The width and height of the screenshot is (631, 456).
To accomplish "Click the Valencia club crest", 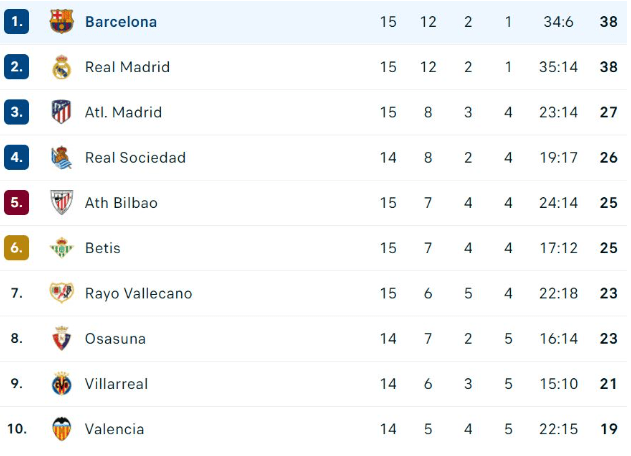I will pyautogui.click(x=61, y=429).
